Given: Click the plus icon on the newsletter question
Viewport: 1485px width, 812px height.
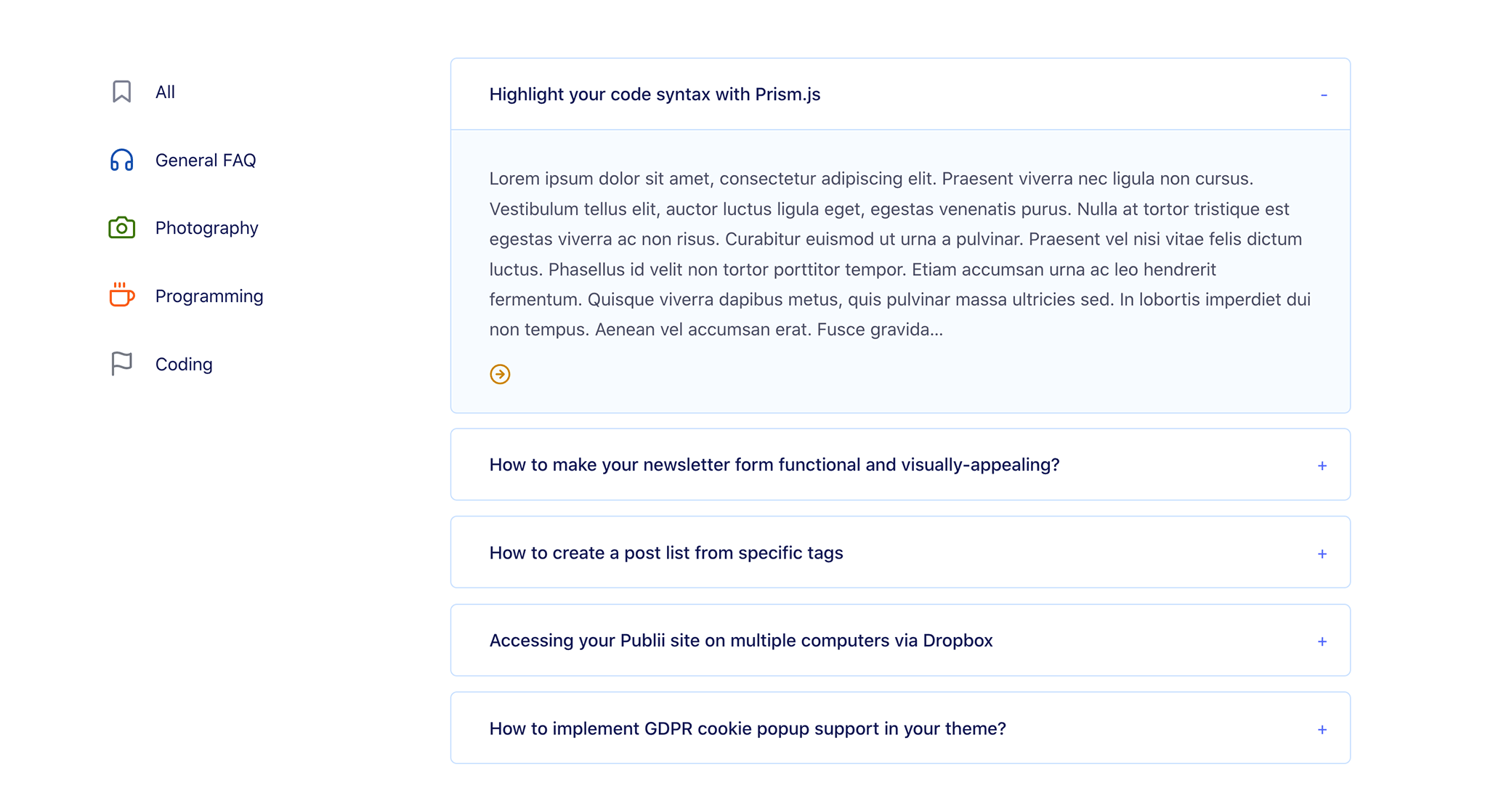Looking at the screenshot, I should tap(1322, 465).
